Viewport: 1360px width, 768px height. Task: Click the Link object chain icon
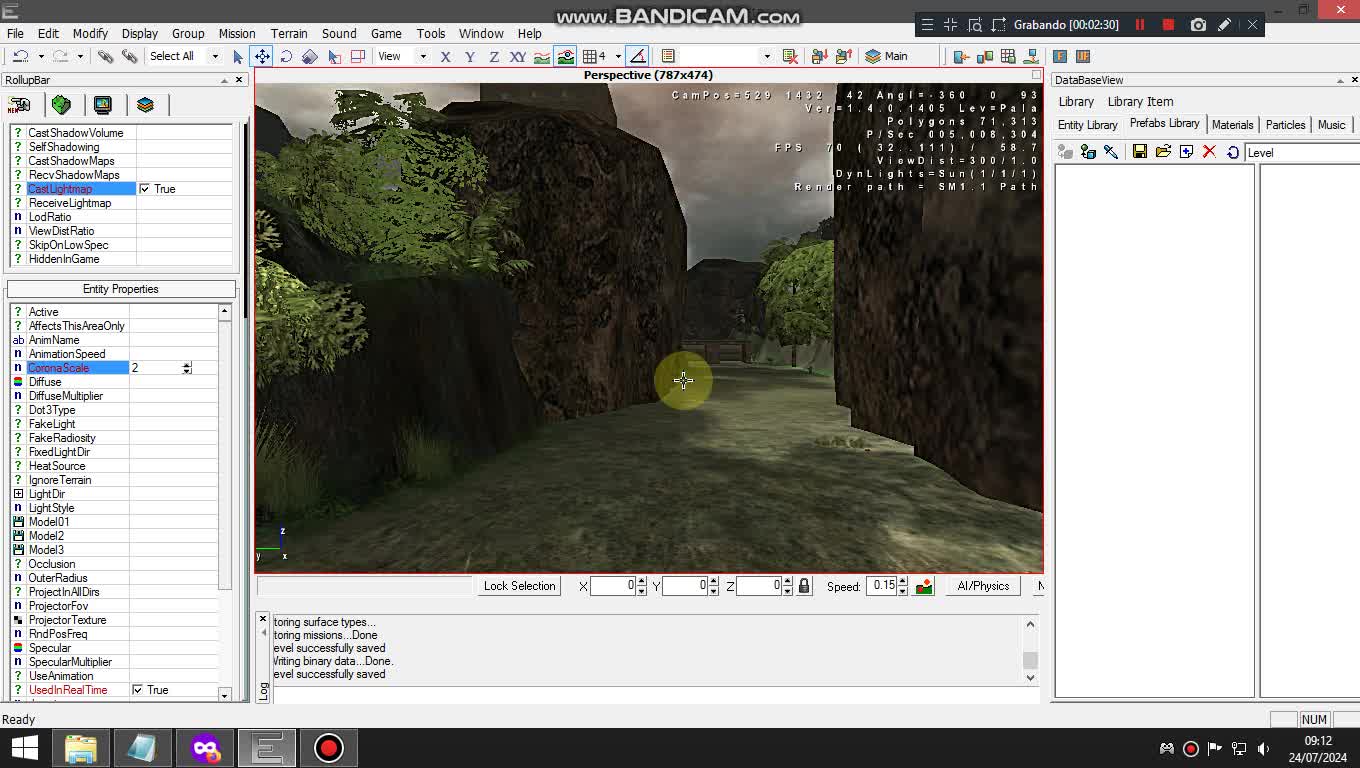[105, 56]
